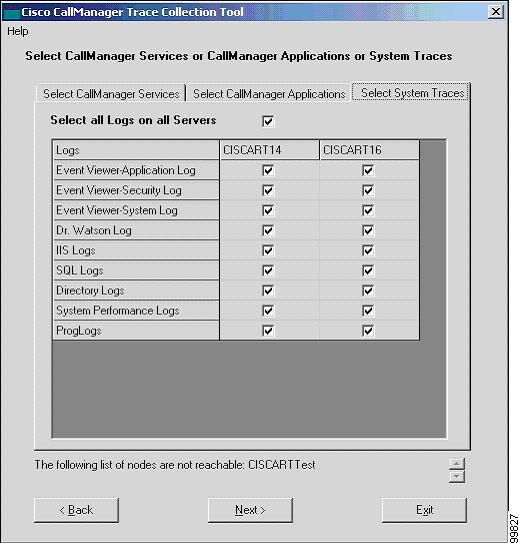Viewport: 520px width, 543px height.
Task: Click the Cisco CallManager title bar icon
Action: [x=11, y=12]
